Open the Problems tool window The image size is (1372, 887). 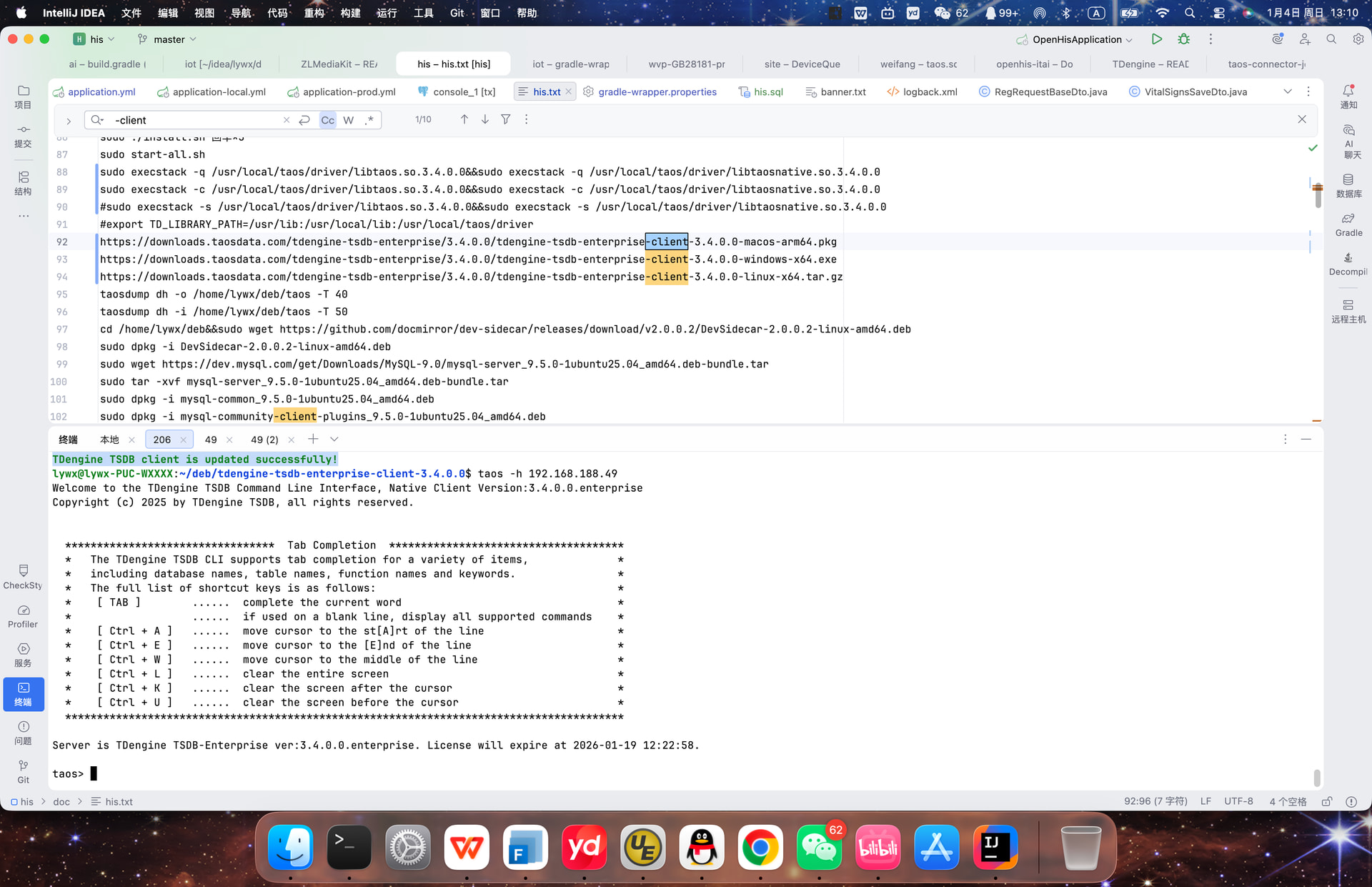[x=23, y=732]
